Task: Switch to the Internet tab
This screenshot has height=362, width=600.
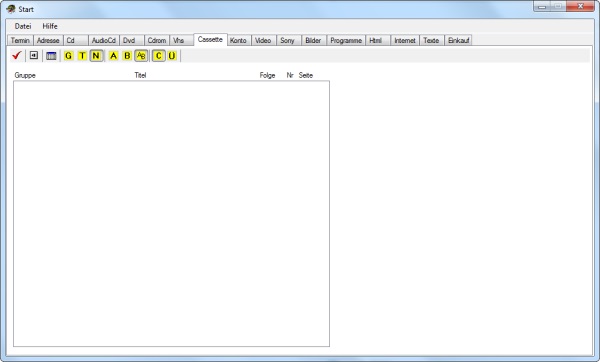Action: [x=405, y=40]
